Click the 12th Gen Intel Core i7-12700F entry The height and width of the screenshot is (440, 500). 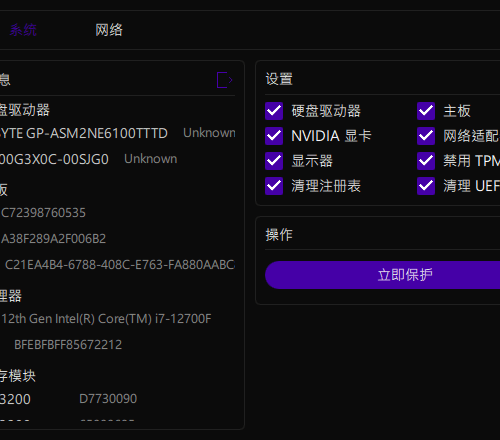[x=106, y=319]
